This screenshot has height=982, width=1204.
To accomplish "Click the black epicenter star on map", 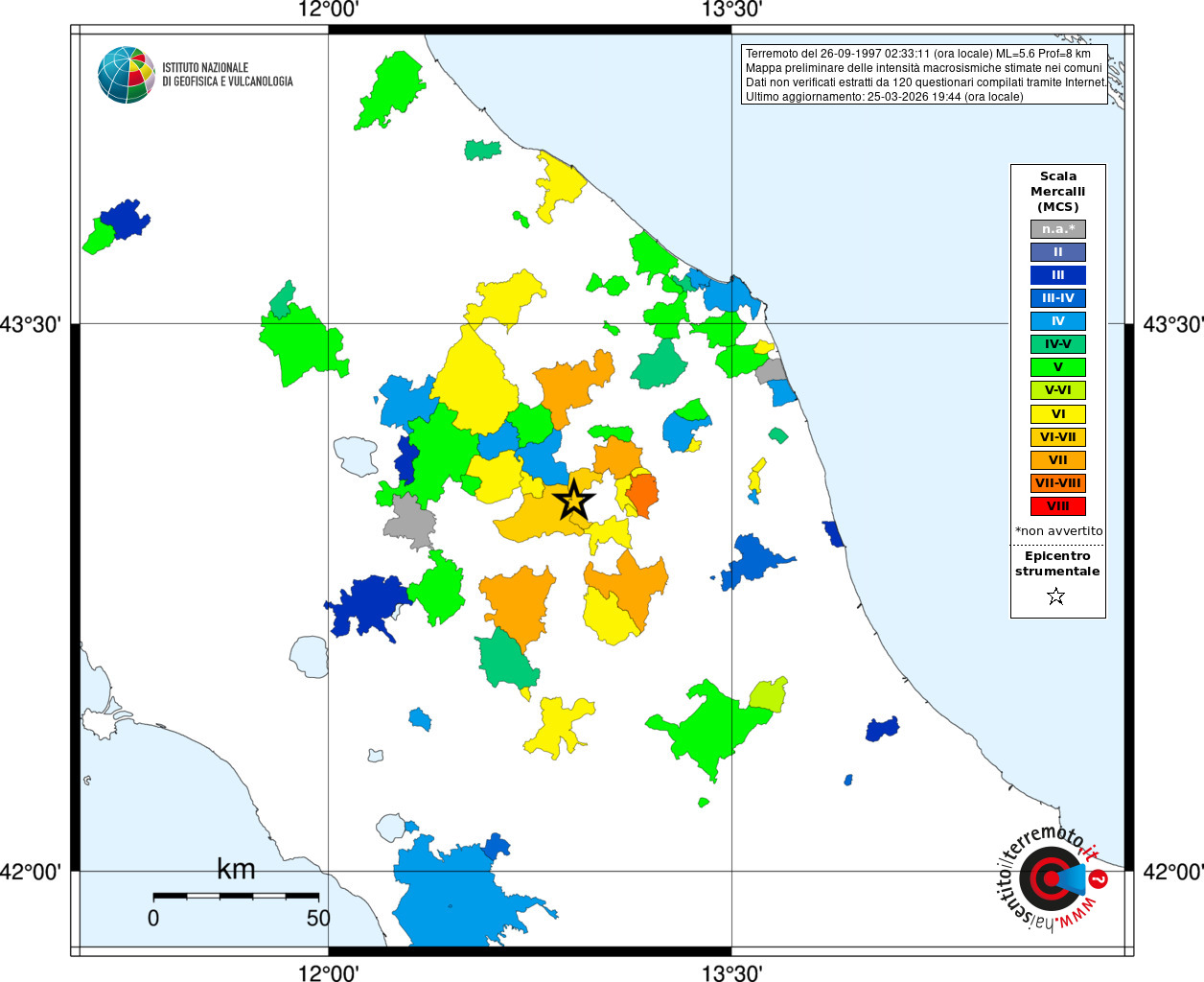I will pyautogui.click(x=574, y=500).
